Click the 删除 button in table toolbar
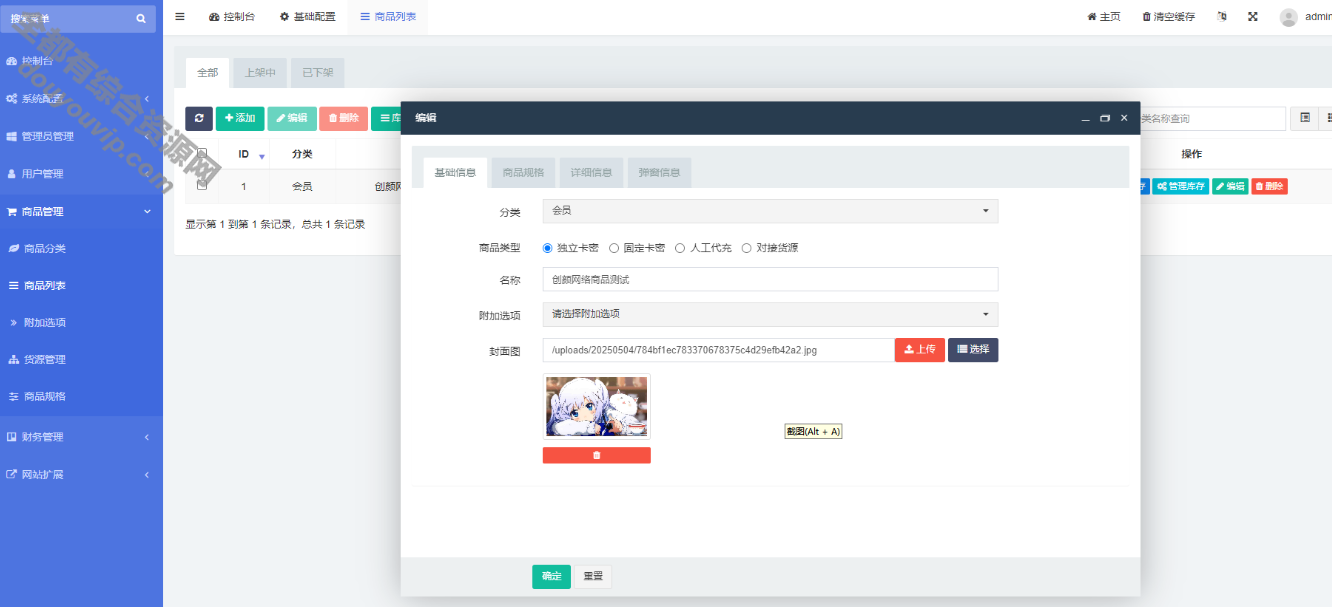The width and height of the screenshot is (1332, 607). coord(343,118)
